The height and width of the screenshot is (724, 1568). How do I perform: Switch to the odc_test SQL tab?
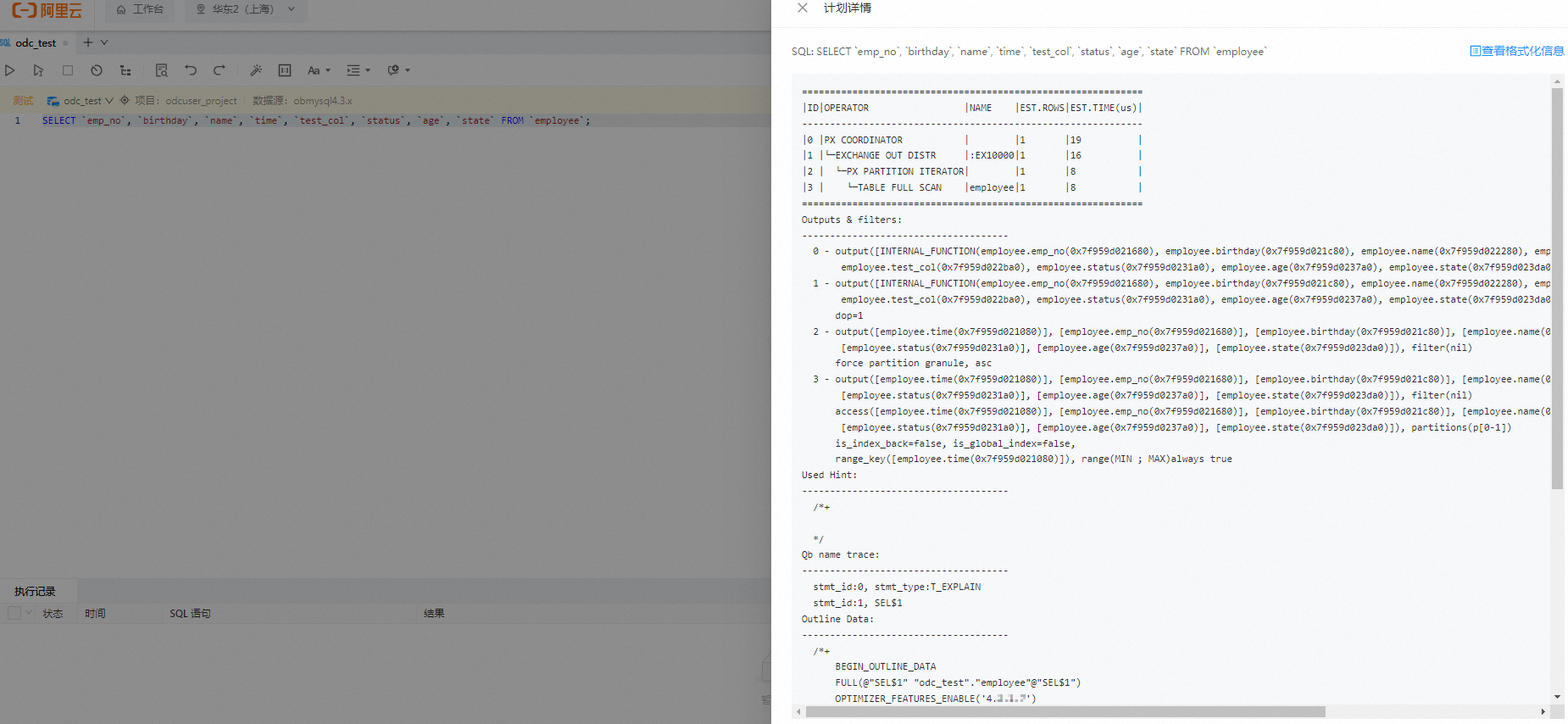click(x=36, y=43)
